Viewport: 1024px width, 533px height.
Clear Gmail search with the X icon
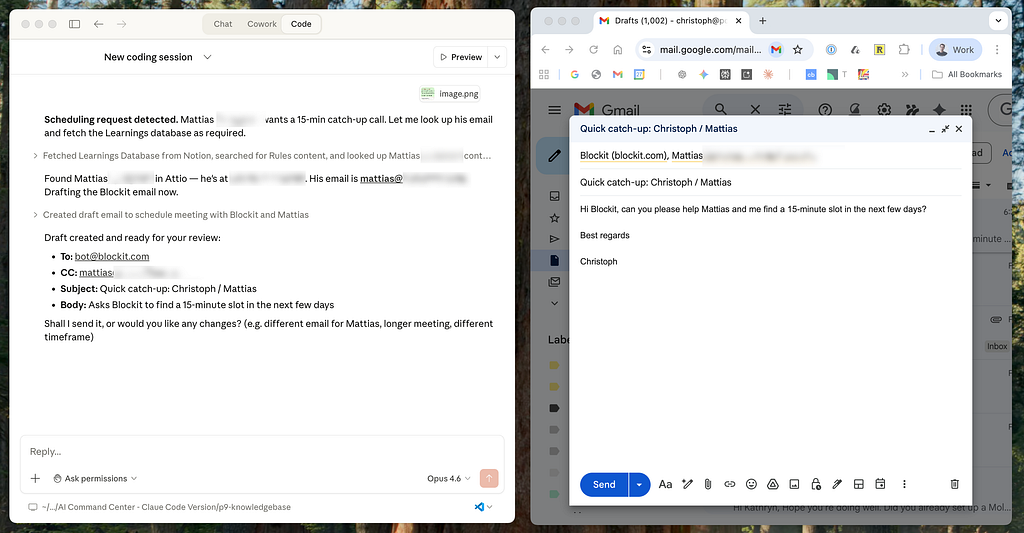755,109
